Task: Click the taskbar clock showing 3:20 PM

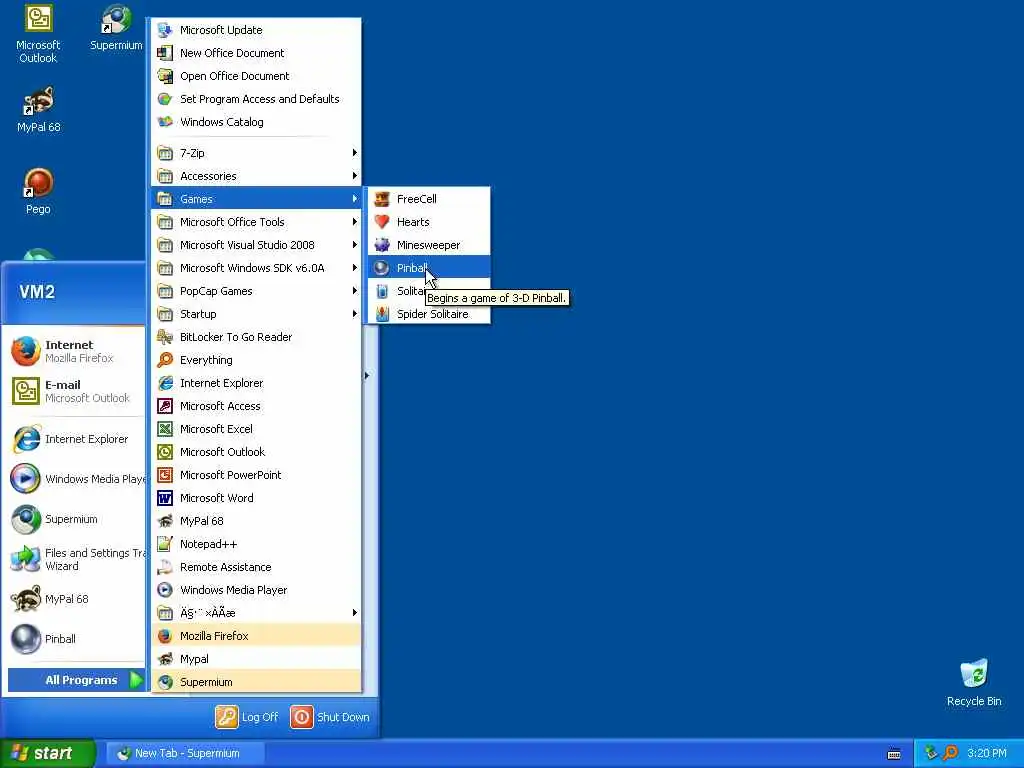Action: (x=987, y=753)
